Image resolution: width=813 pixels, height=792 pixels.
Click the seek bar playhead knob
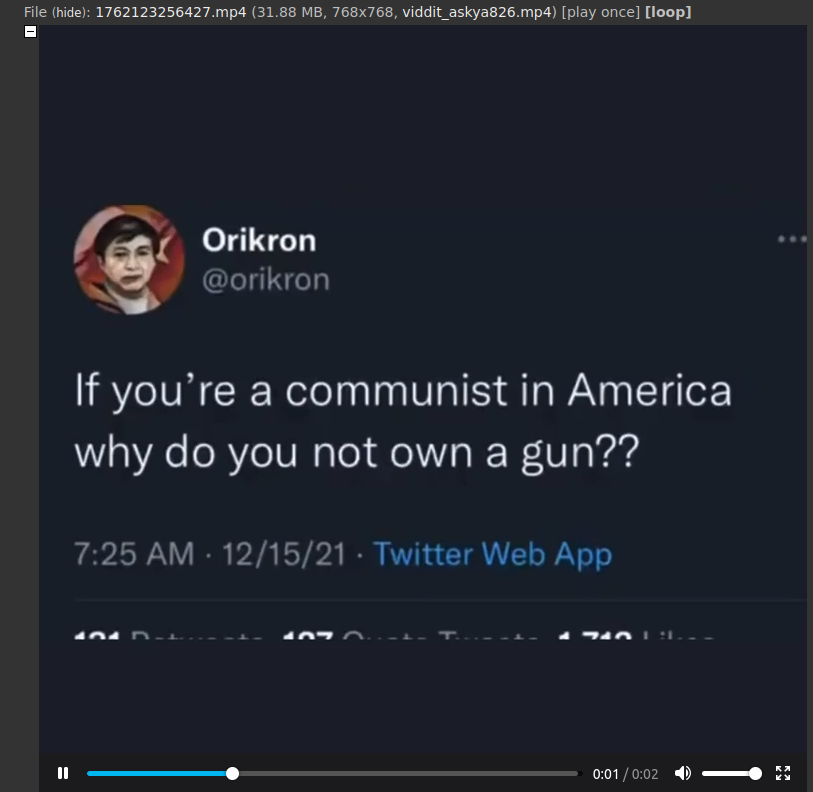[233, 773]
